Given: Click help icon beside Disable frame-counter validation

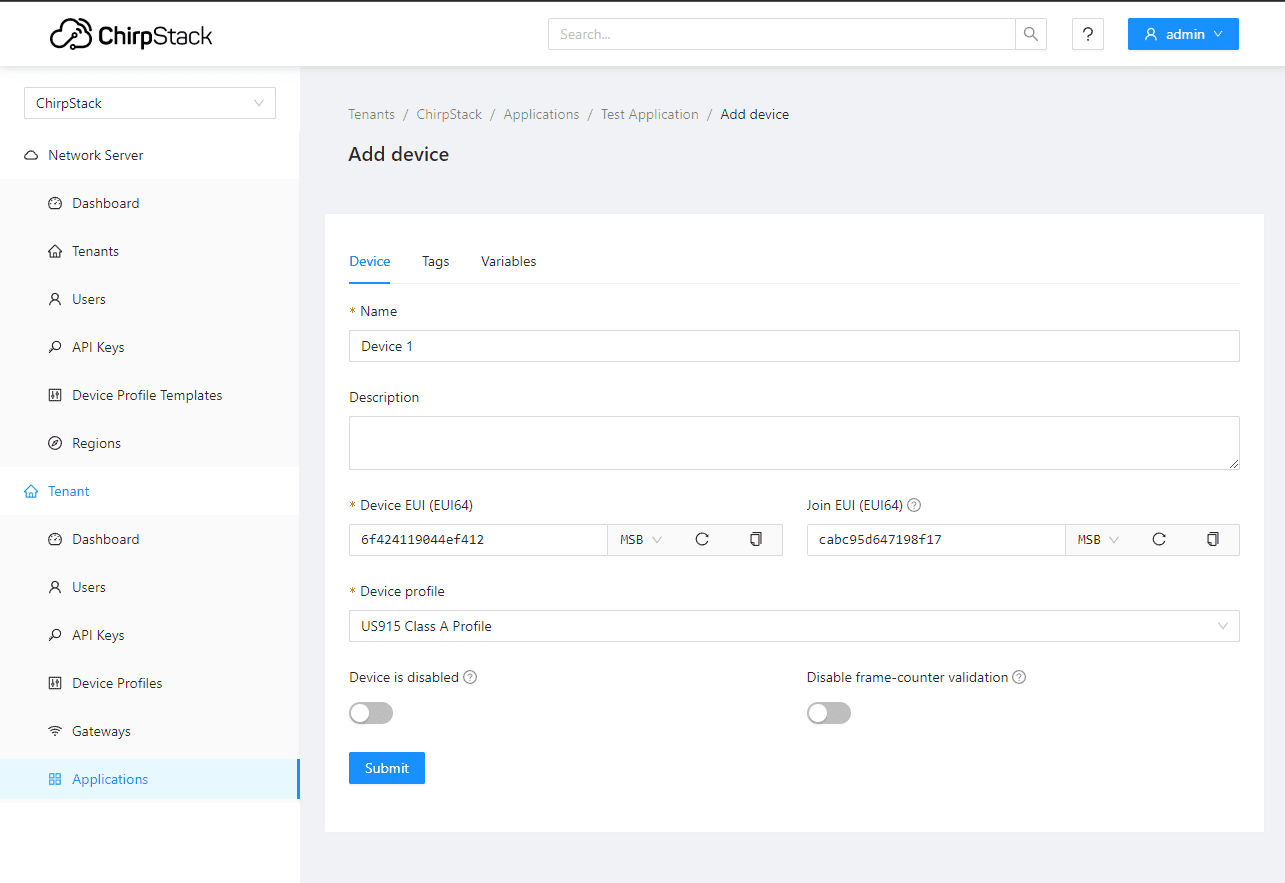Looking at the screenshot, I should point(1019,678).
